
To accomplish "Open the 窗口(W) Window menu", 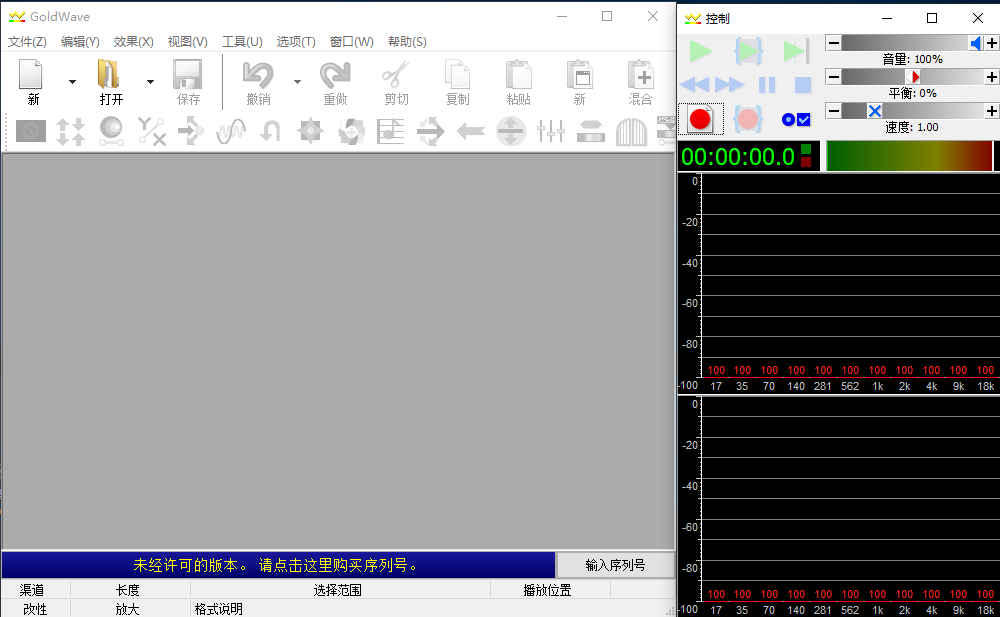I will pos(351,42).
